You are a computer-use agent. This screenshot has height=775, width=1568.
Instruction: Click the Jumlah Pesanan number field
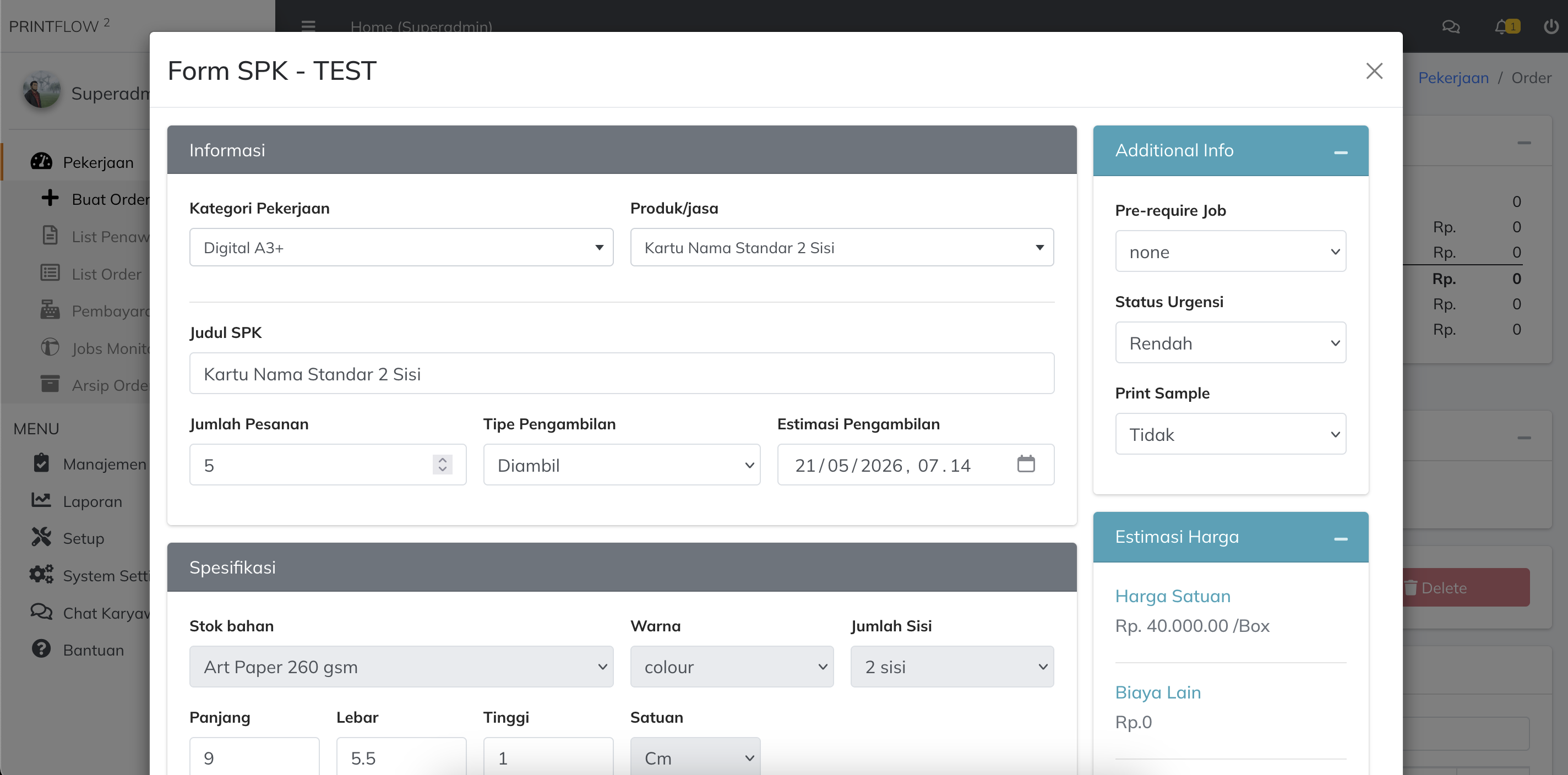(x=328, y=465)
